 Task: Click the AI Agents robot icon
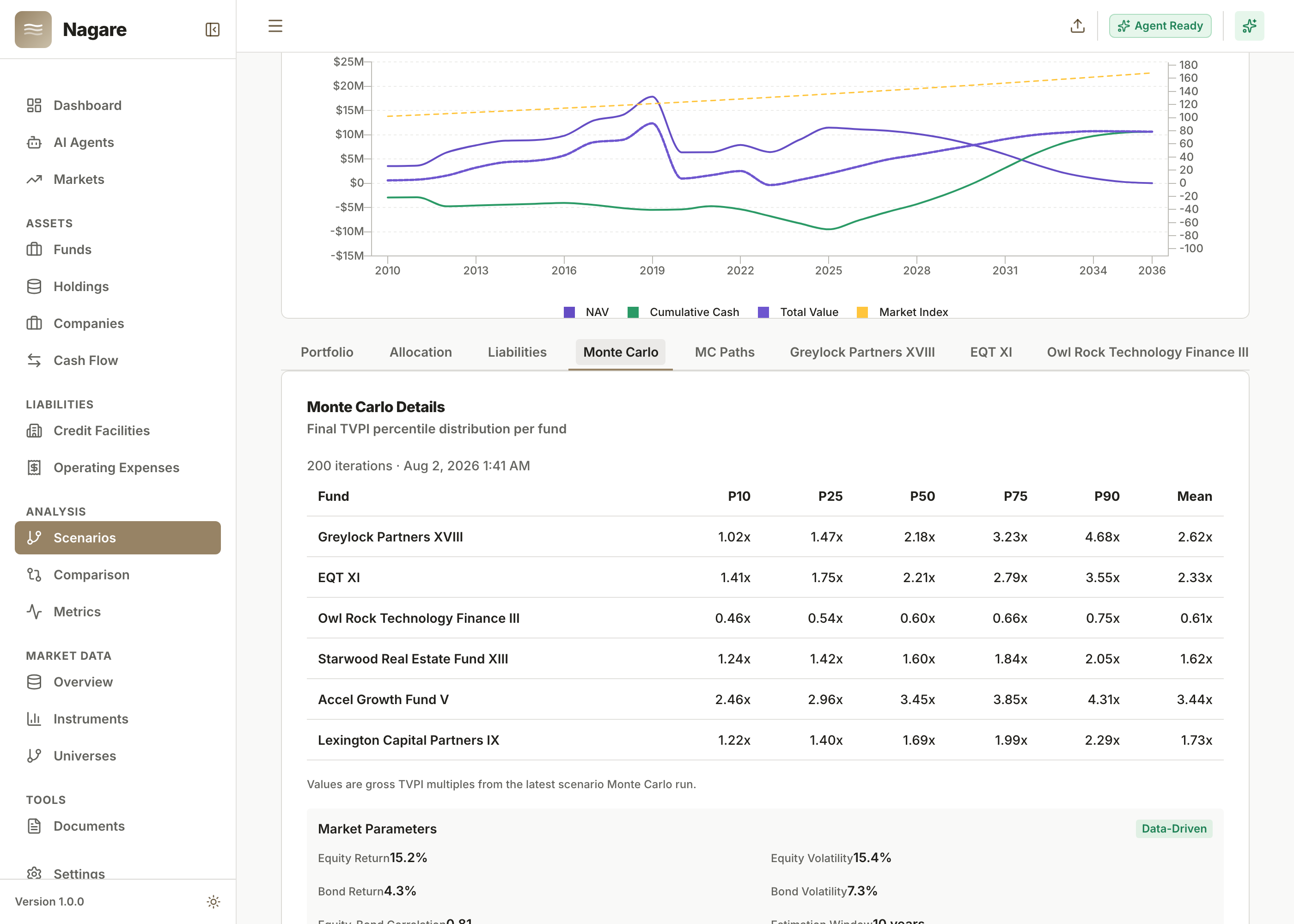[x=34, y=142]
